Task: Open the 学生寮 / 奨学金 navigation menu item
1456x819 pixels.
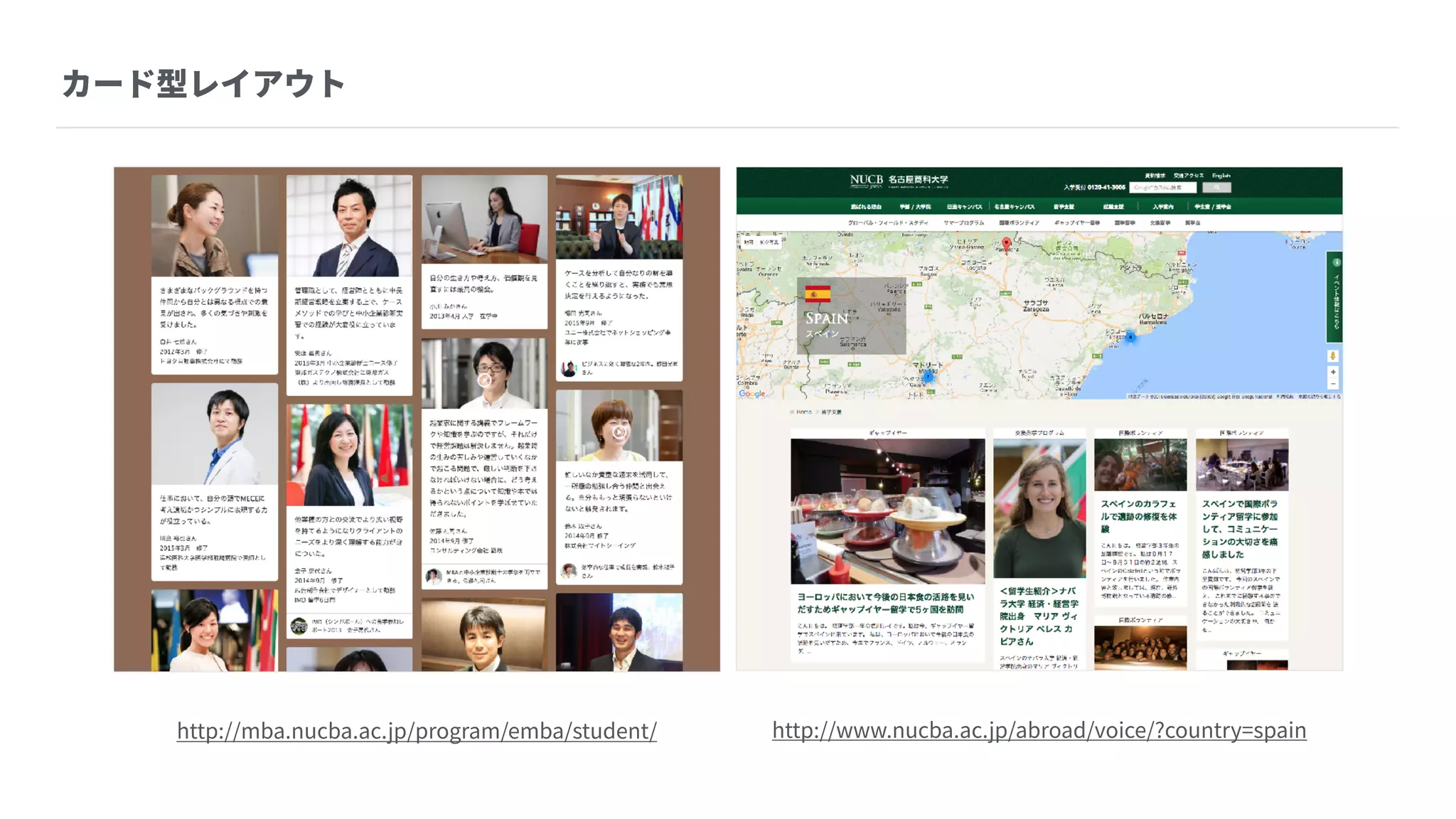Action: (x=1213, y=207)
